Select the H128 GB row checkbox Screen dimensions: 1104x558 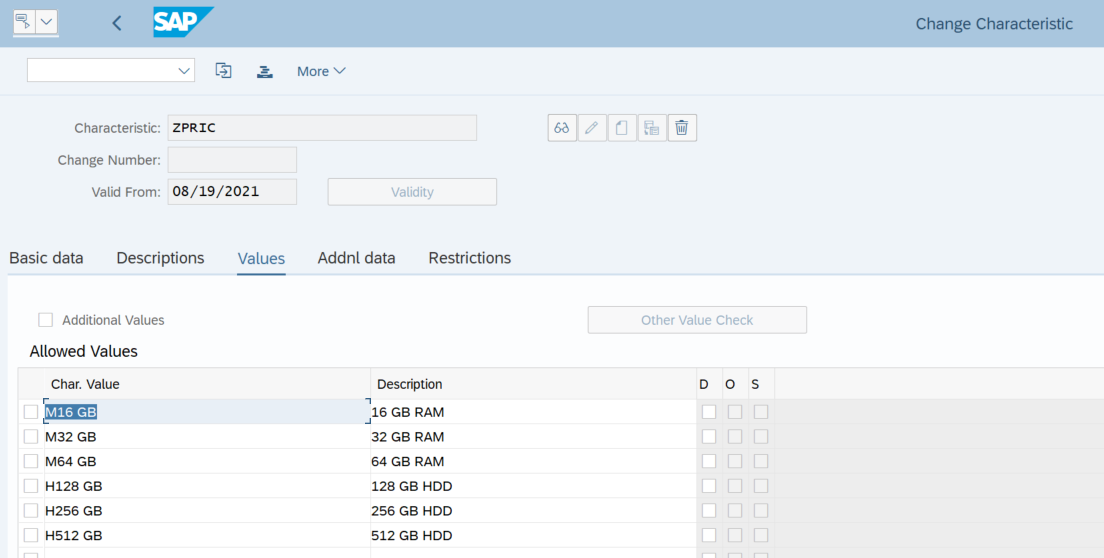pyautogui.click(x=31, y=486)
